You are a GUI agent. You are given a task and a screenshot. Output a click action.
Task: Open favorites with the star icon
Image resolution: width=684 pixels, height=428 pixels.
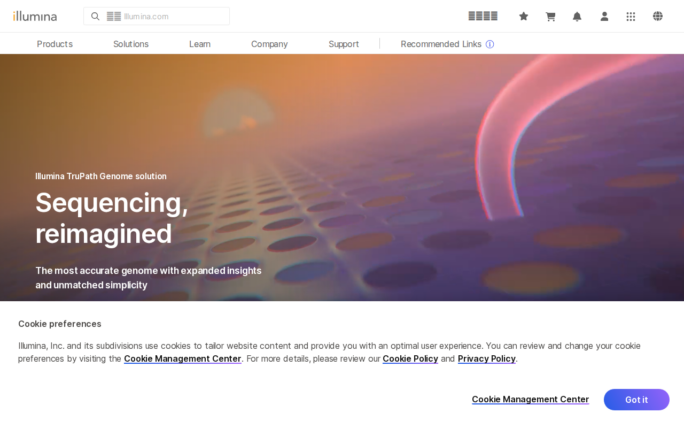523,16
